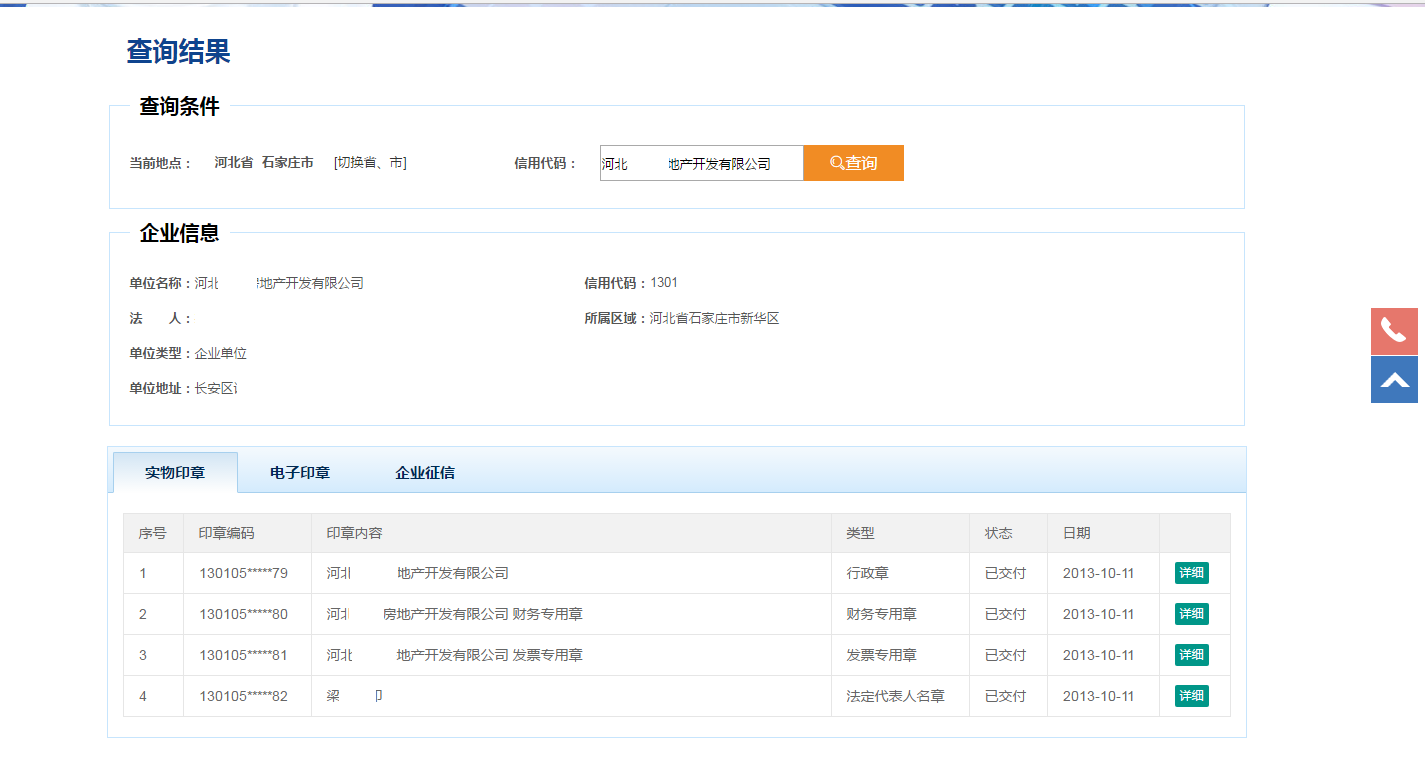1425x778 pixels.
Task: Click the 石家庄市 city label
Action: tap(287, 163)
